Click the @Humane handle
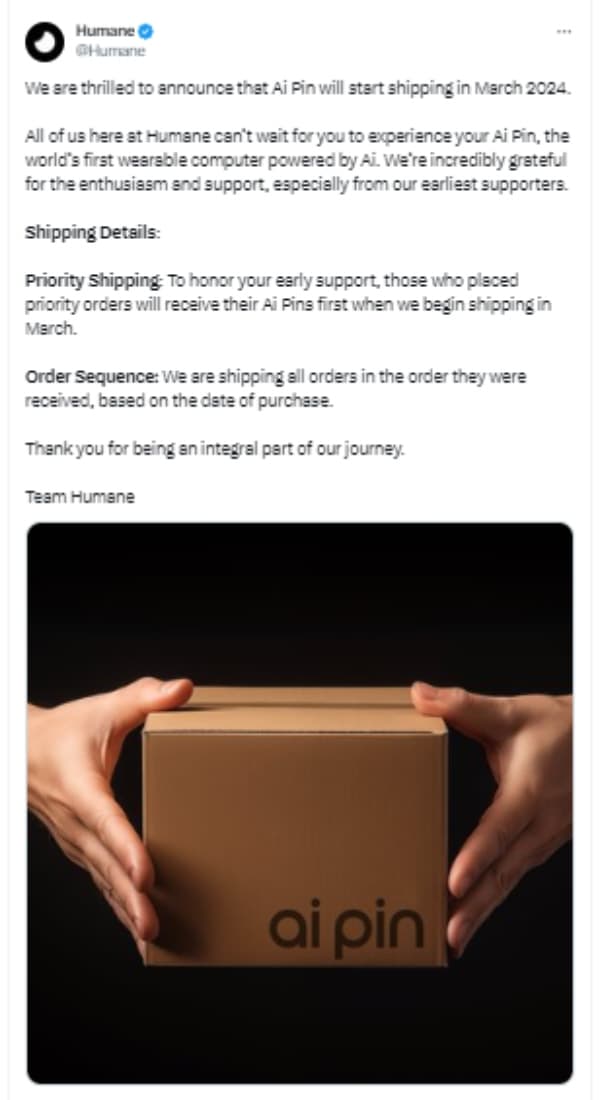 110,50
